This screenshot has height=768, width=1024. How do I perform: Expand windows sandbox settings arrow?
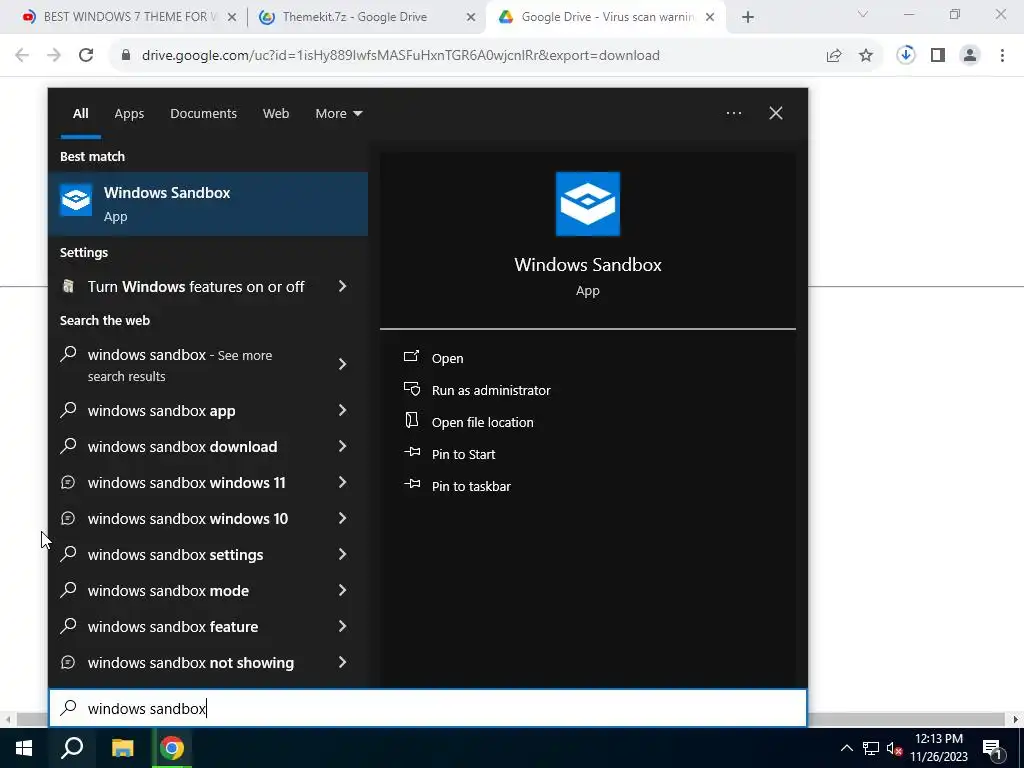point(342,554)
